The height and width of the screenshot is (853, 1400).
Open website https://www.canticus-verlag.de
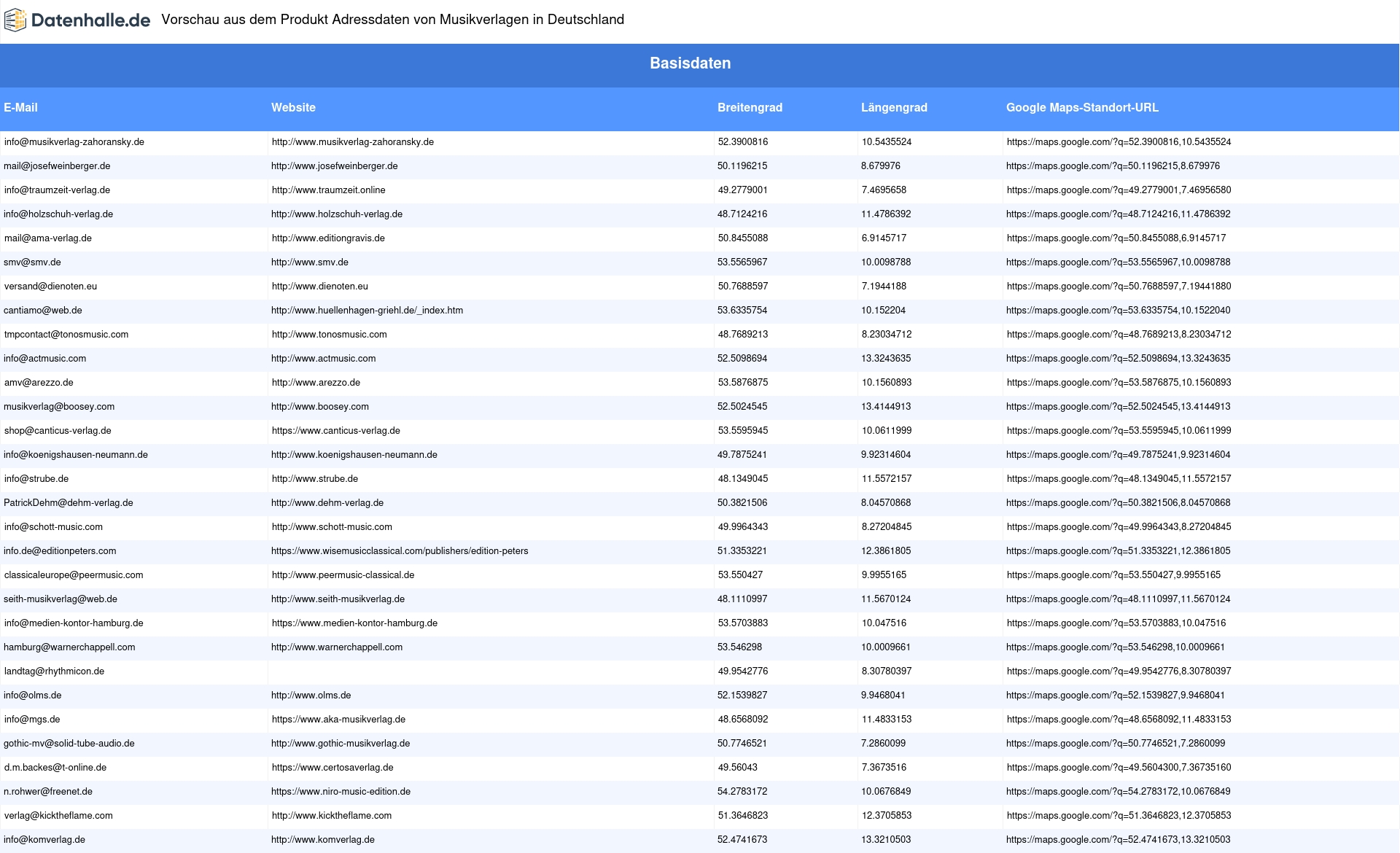pos(336,431)
